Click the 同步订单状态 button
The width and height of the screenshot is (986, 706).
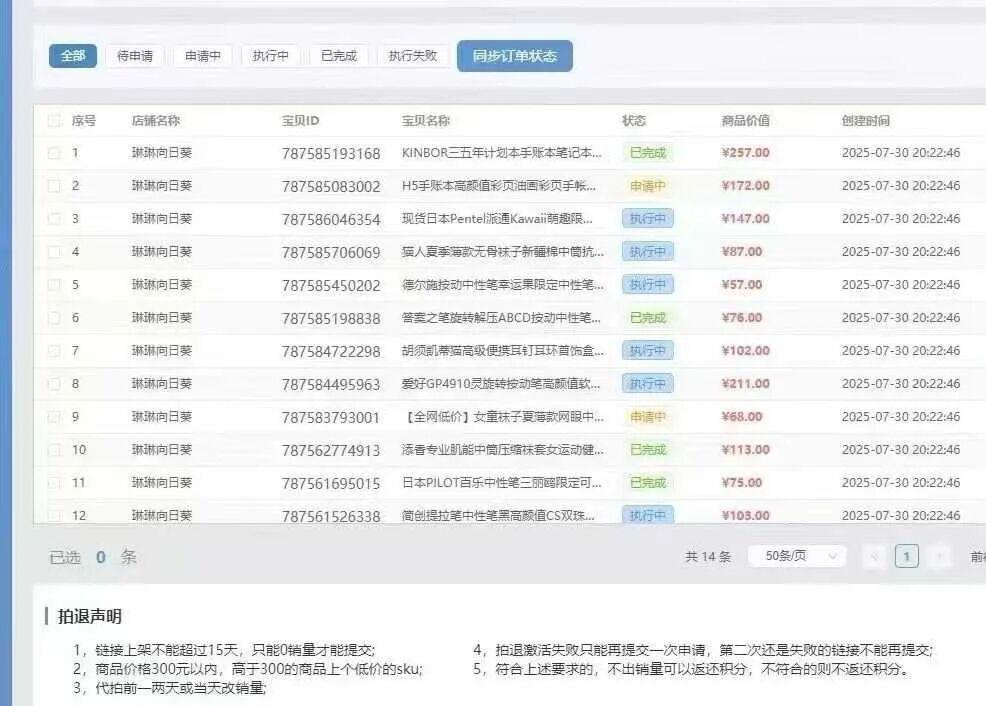tap(515, 56)
